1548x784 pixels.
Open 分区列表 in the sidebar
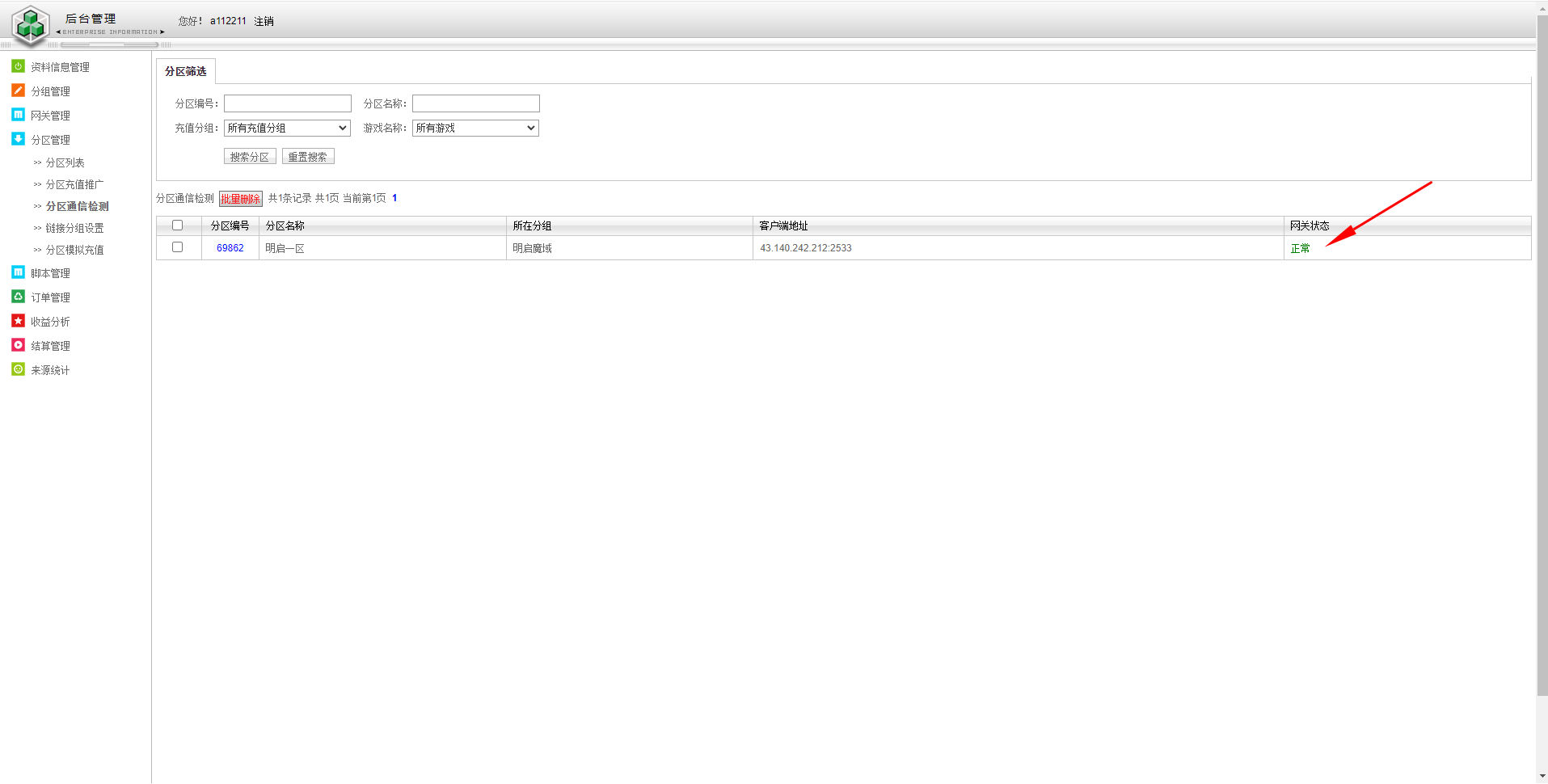pyautogui.click(x=65, y=162)
